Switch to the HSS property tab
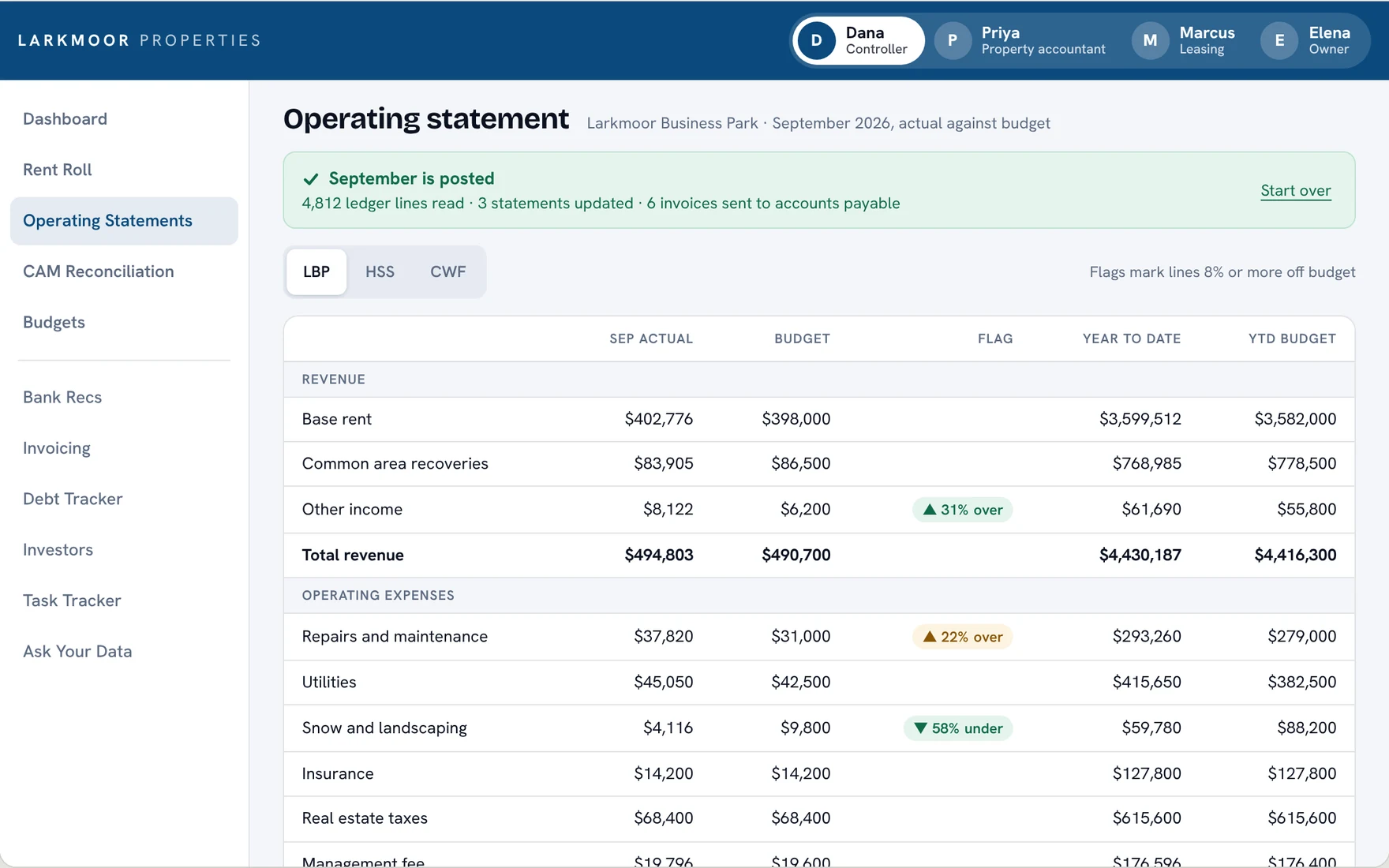This screenshot has width=1389, height=868. pyautogui.click(x=380, y=272)
